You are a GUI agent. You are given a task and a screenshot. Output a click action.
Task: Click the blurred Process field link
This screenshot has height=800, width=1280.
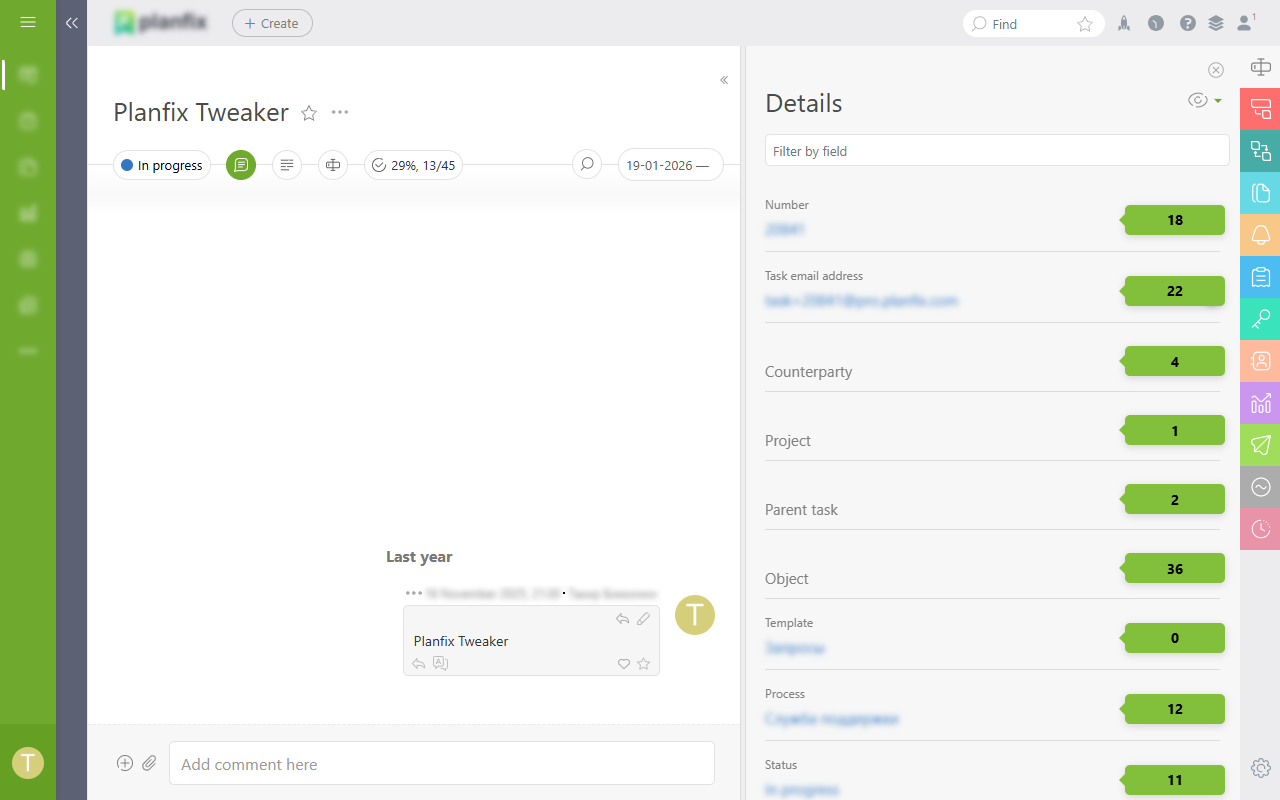click(832, 718)
